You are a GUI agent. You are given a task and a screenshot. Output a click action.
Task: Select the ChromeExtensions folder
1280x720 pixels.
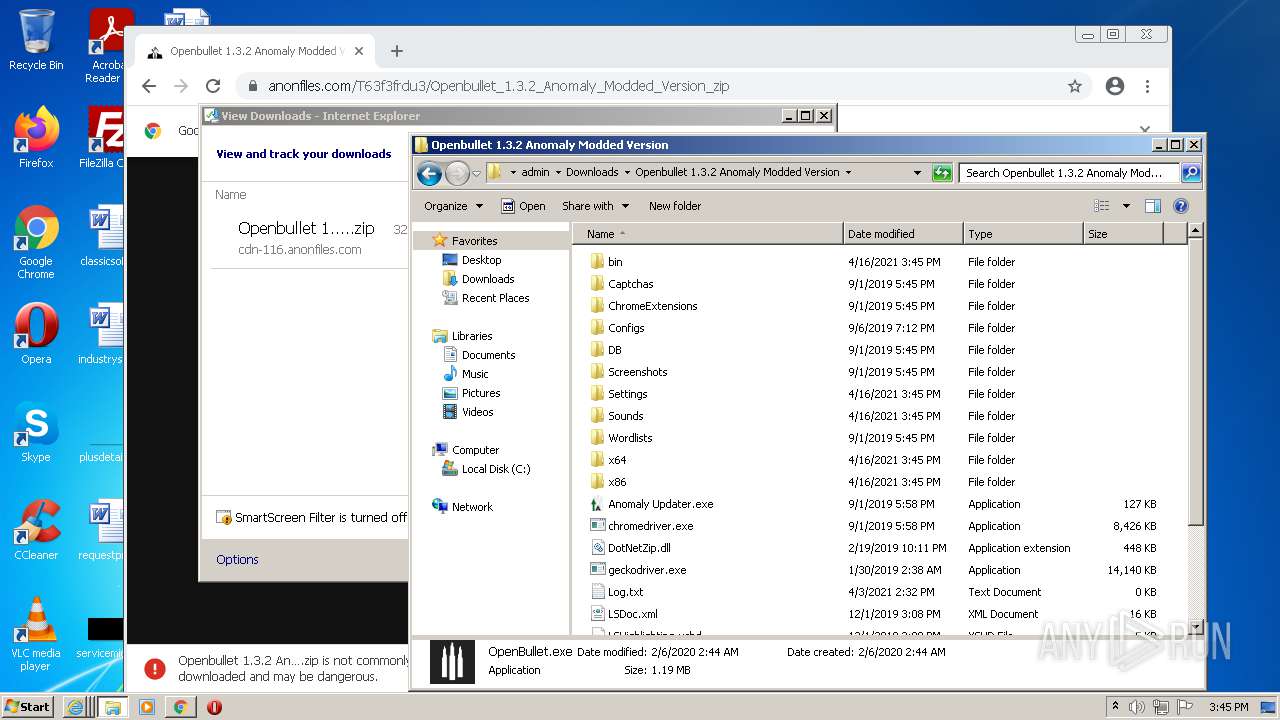coord(652,306)
